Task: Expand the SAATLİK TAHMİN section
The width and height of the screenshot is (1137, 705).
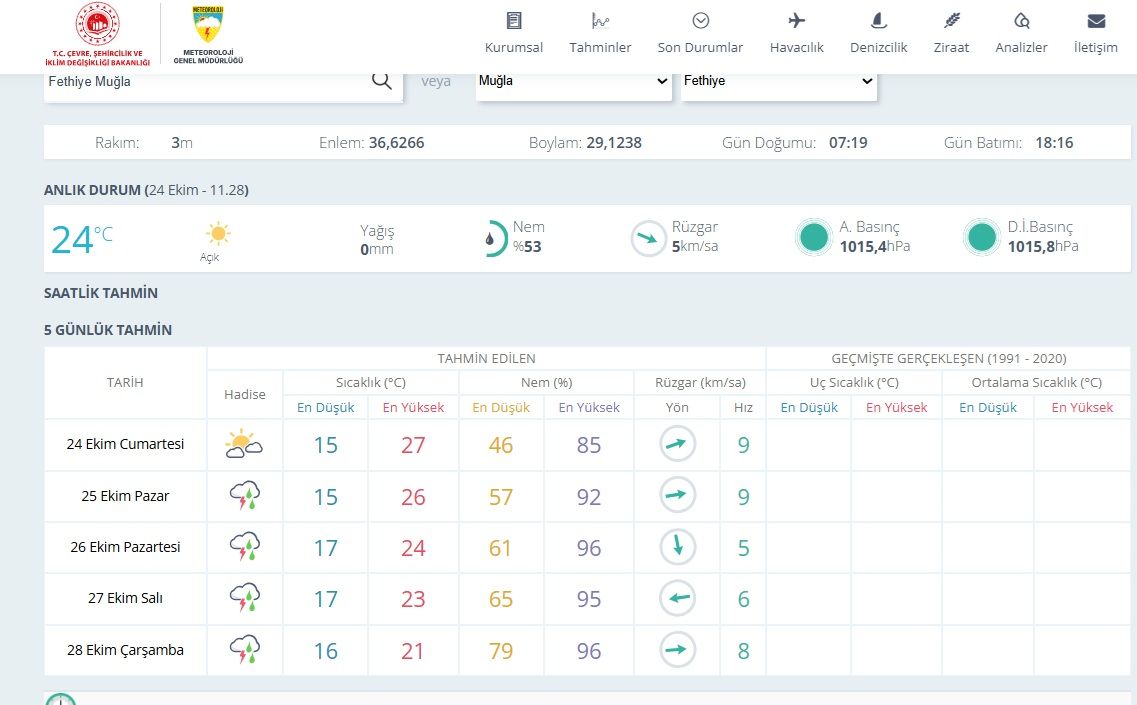Action: point(101,293)
